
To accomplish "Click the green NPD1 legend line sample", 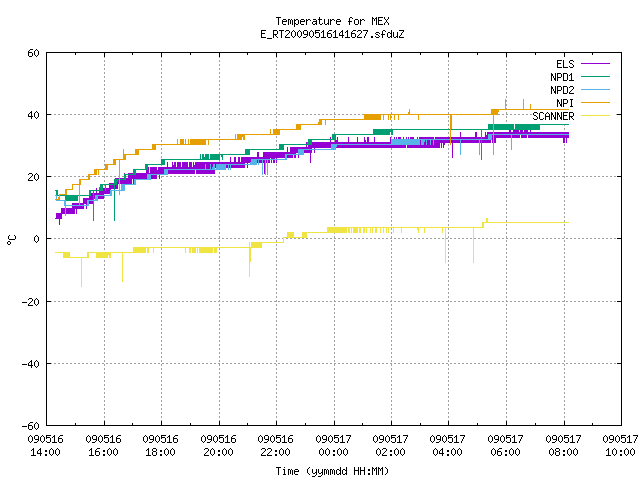I will pyautogui.click(x=596, y=76).
